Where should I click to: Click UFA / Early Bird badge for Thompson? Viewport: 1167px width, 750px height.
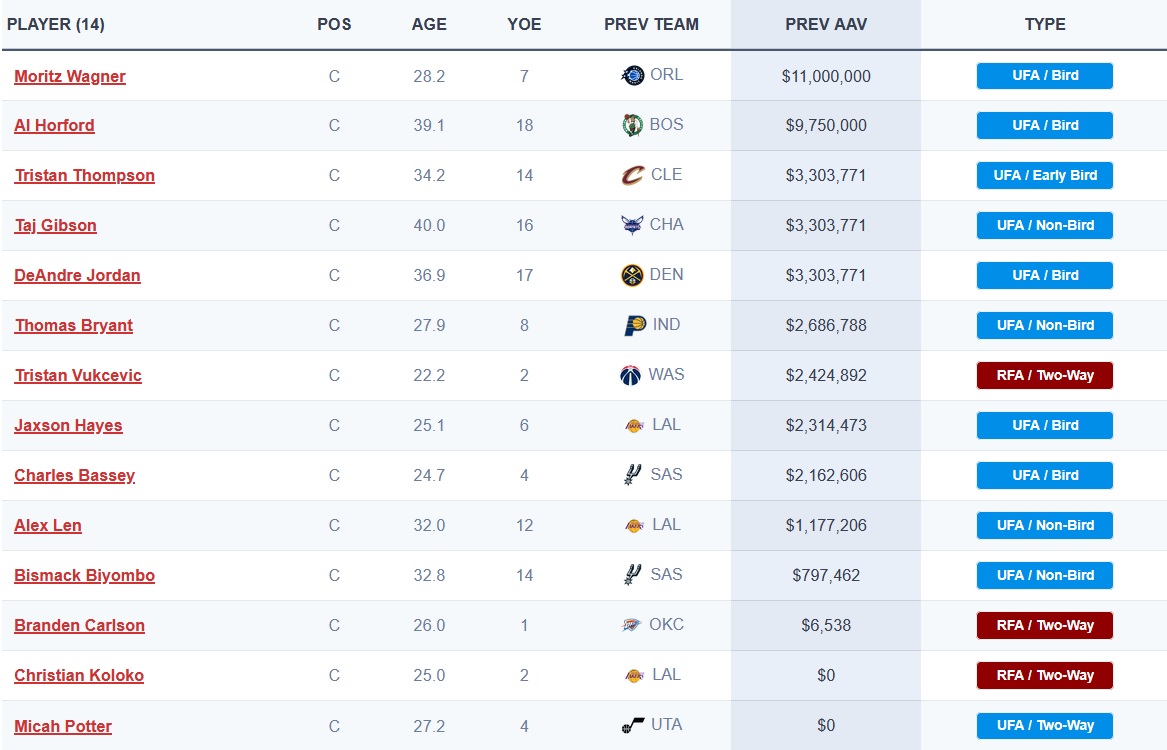pos(1045,176)
